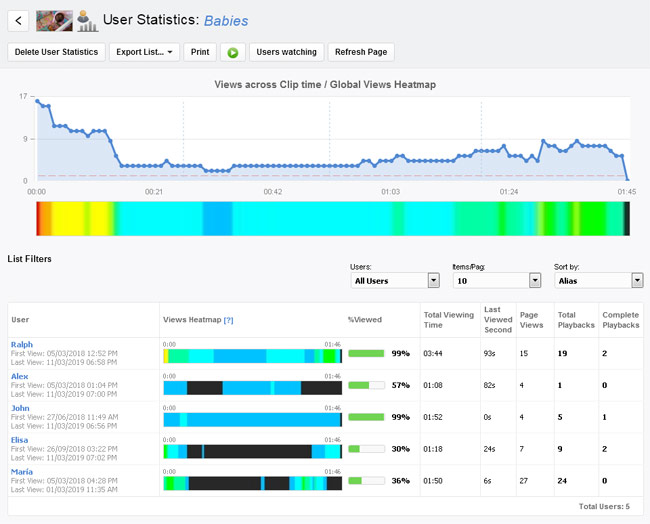The height and width of the screenshot is (524, 650).
Task: Open the Sort by Alias dropdown
Action: pos(599,281)
